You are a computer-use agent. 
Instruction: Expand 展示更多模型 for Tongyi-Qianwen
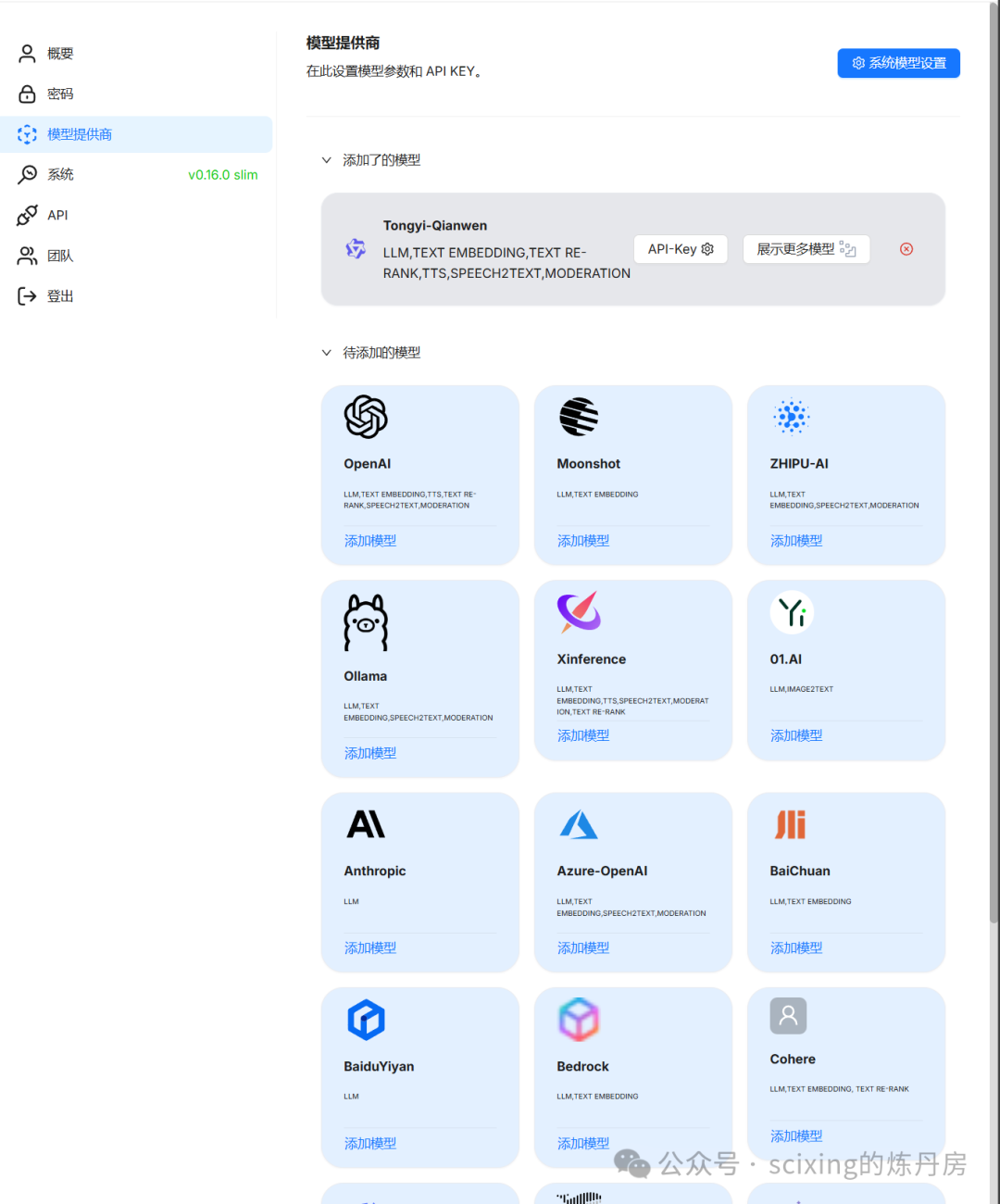[x=806, y=249]
